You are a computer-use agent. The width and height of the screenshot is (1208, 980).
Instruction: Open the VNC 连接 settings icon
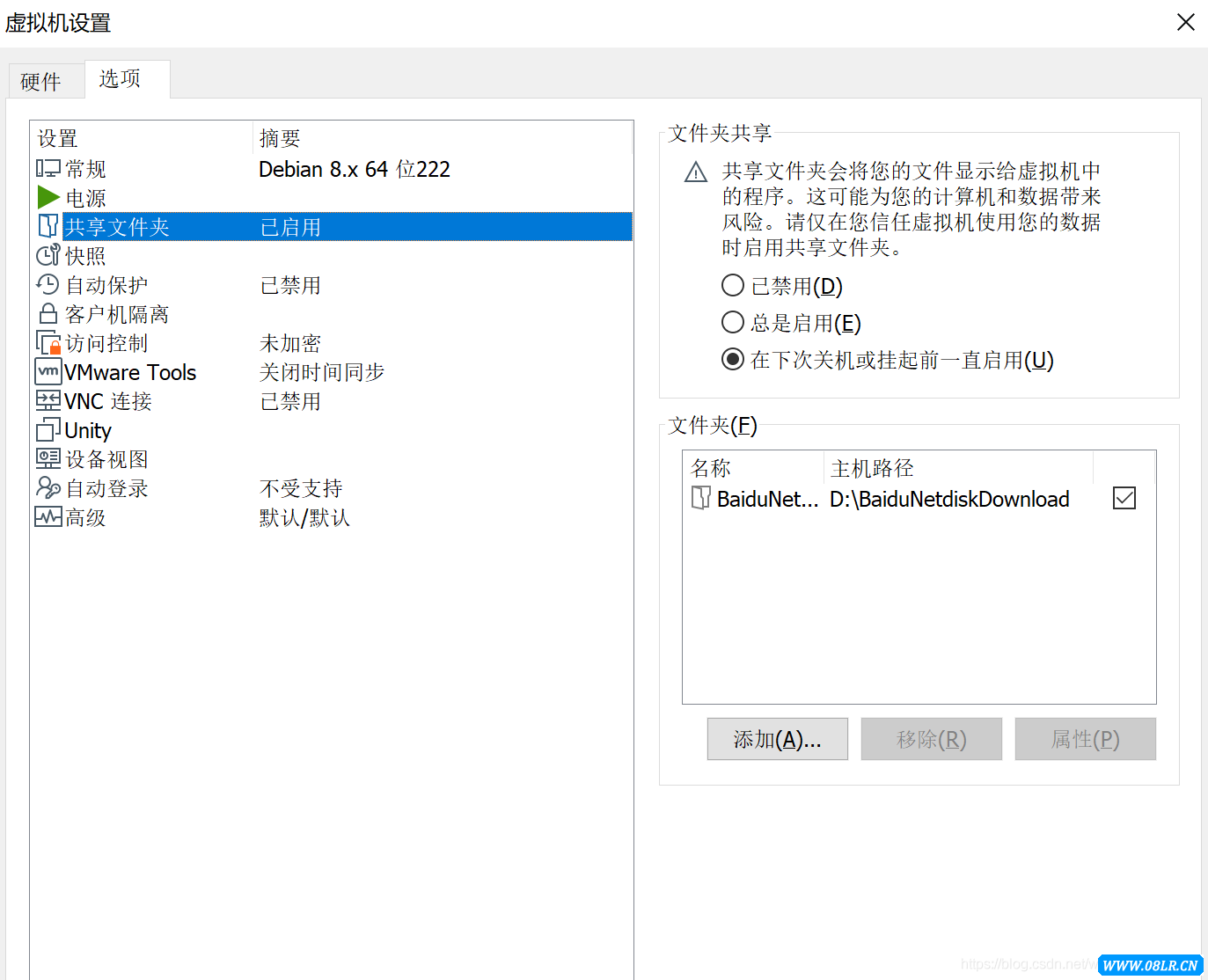48,400
